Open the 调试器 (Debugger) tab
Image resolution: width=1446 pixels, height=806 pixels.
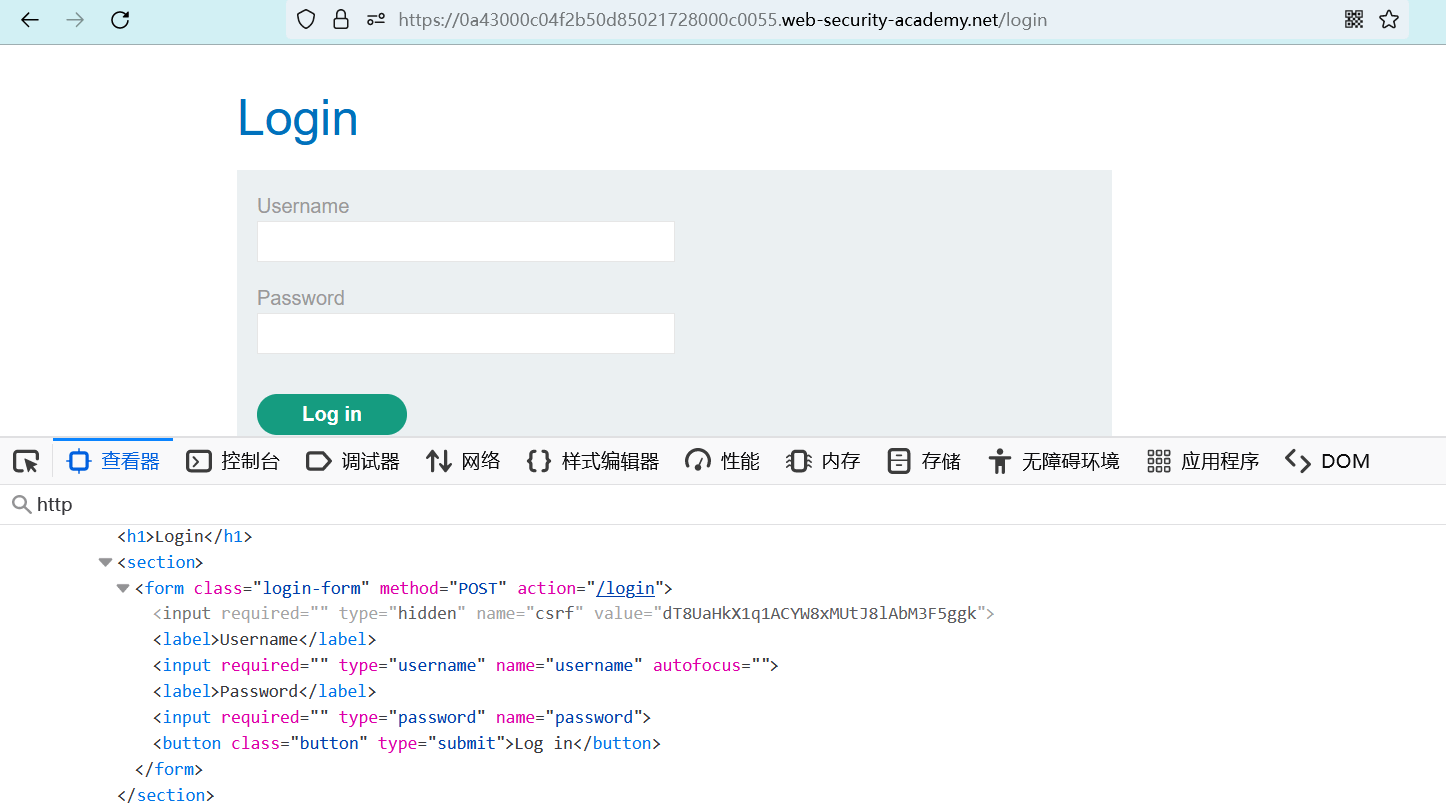click(353, 461)
